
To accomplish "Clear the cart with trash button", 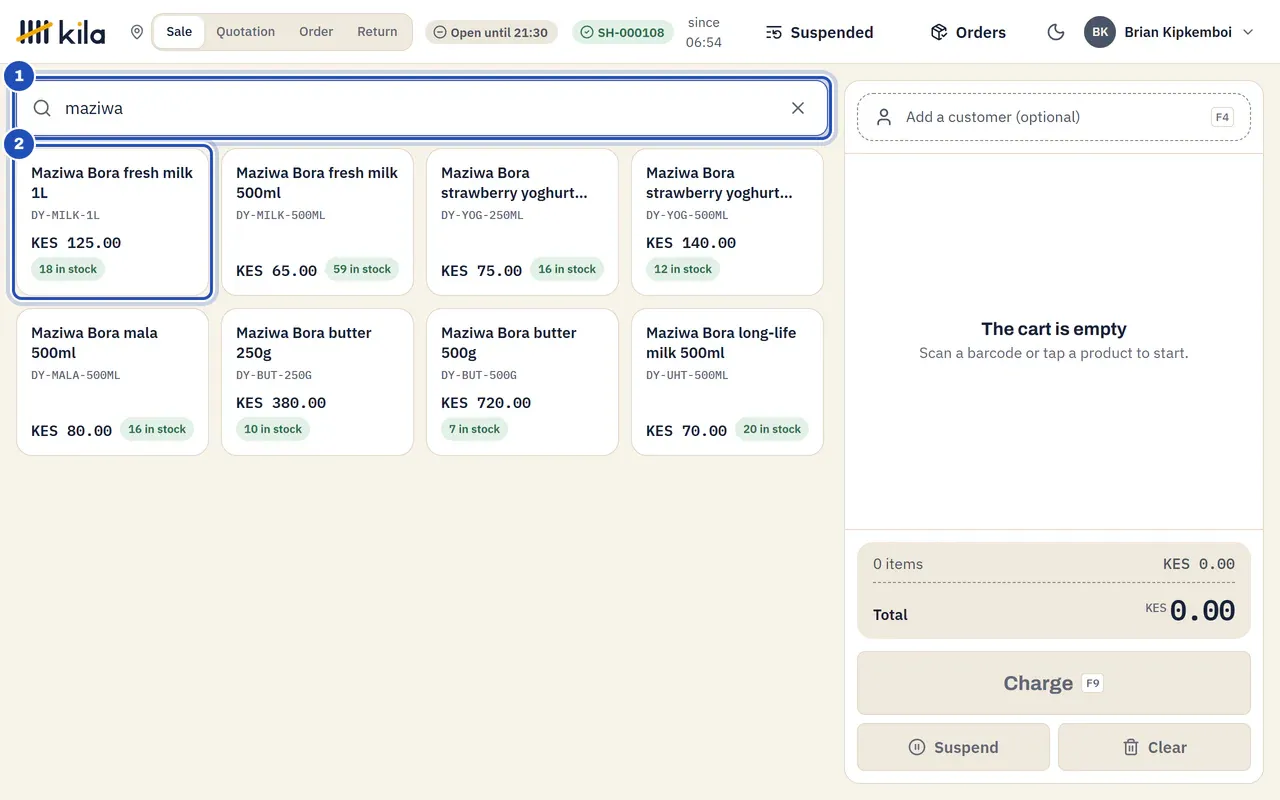I will click(x=1154, y=747).
